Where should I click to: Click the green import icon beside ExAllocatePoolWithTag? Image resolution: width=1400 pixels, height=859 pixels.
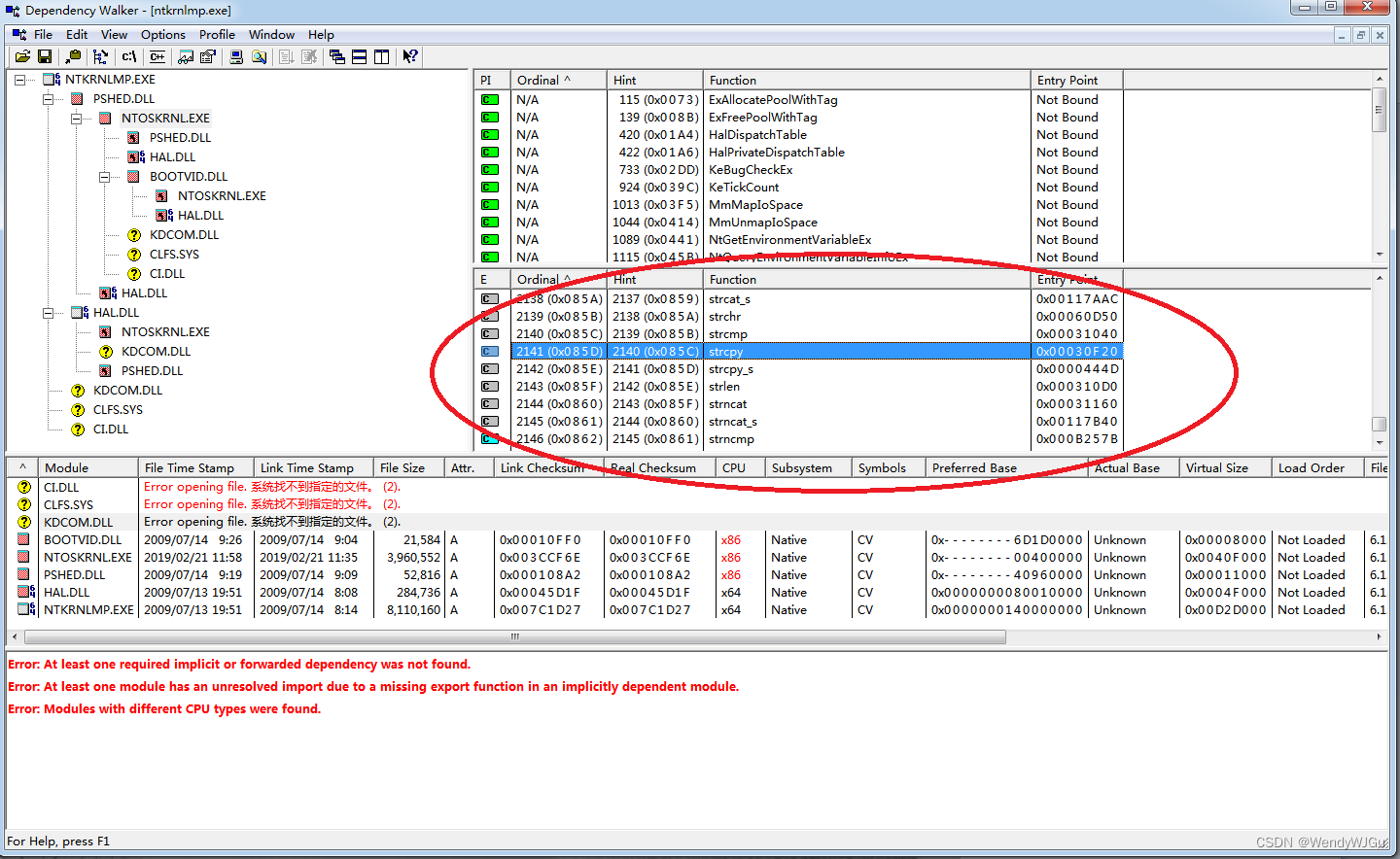(x=490, y=100)
